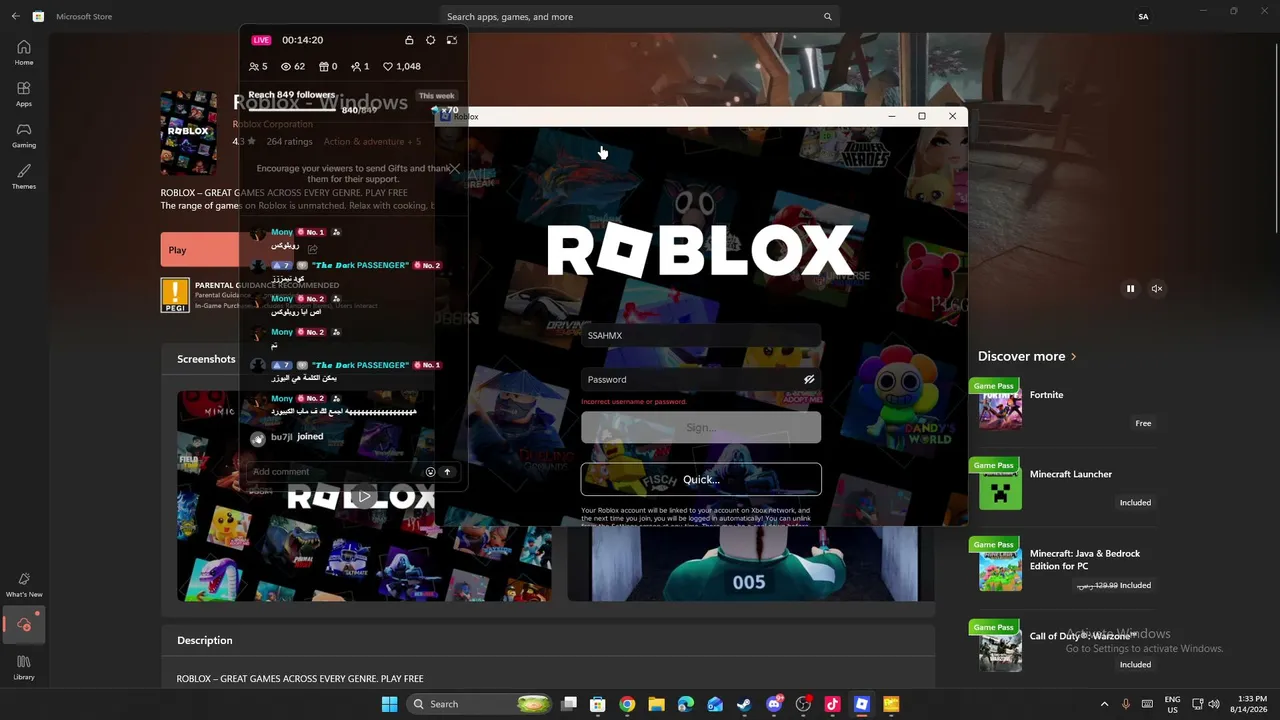This screenshot has height=720, width=1280.
Task: Open Apps section in Microsoft Store sidebar
Action: (24, 94)
